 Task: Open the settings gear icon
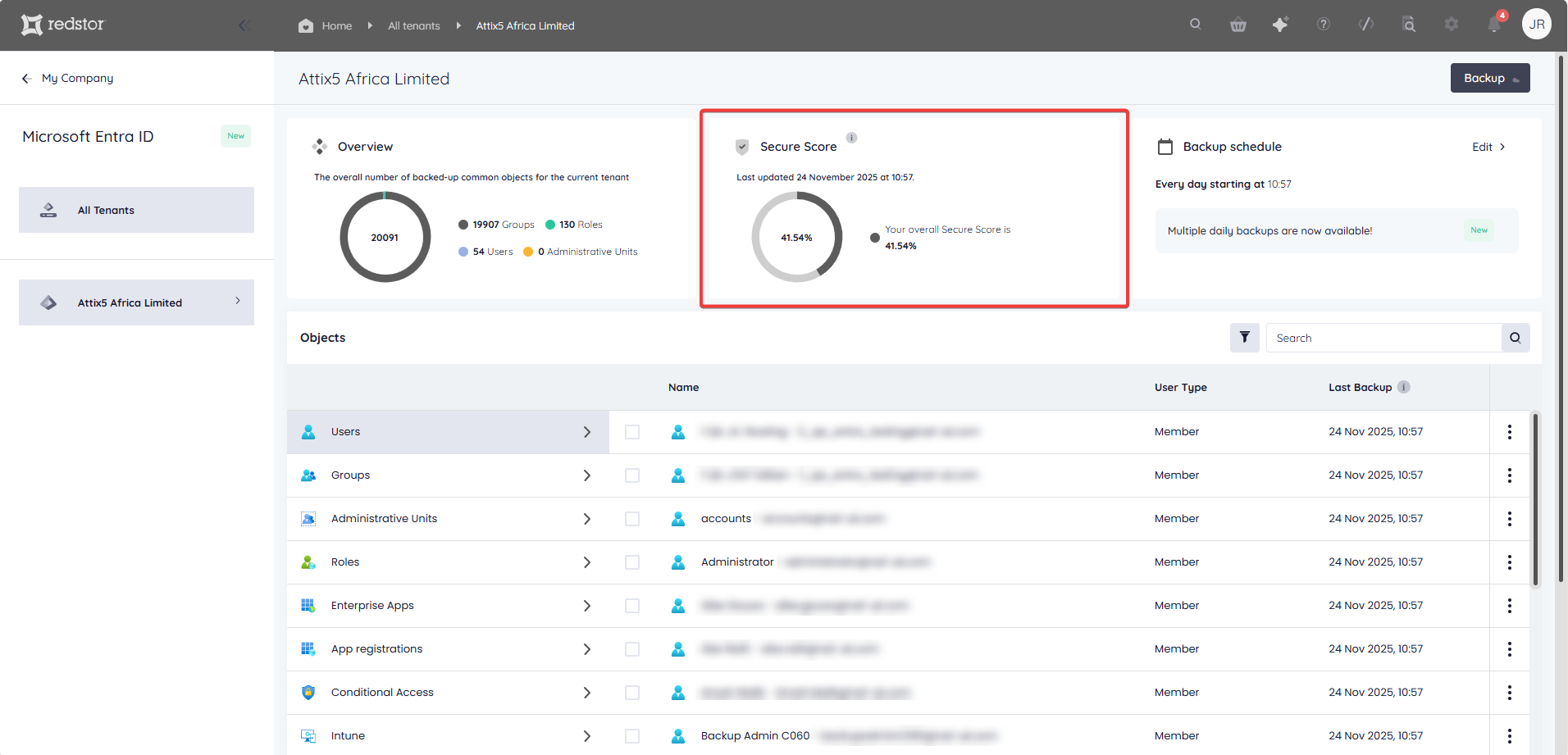click(x=1452, y=25)
